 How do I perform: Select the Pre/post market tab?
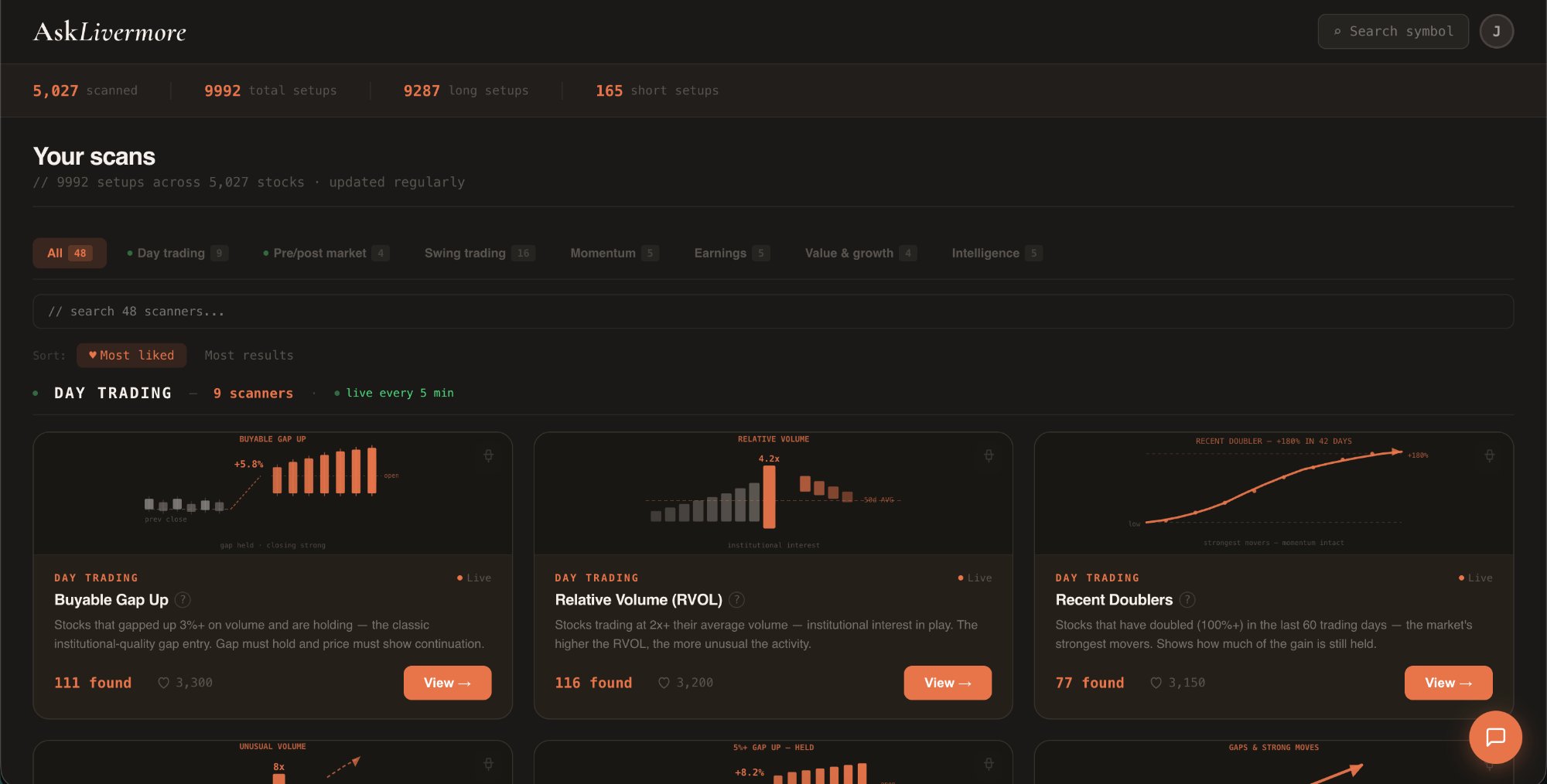(x=326, y=253)
